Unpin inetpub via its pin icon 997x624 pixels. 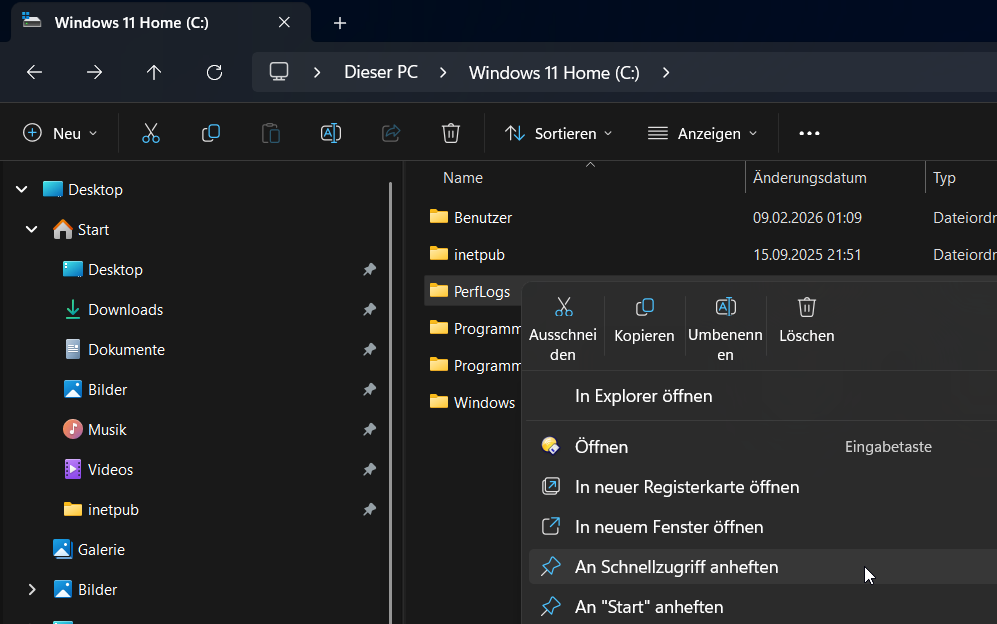point(369,510)
